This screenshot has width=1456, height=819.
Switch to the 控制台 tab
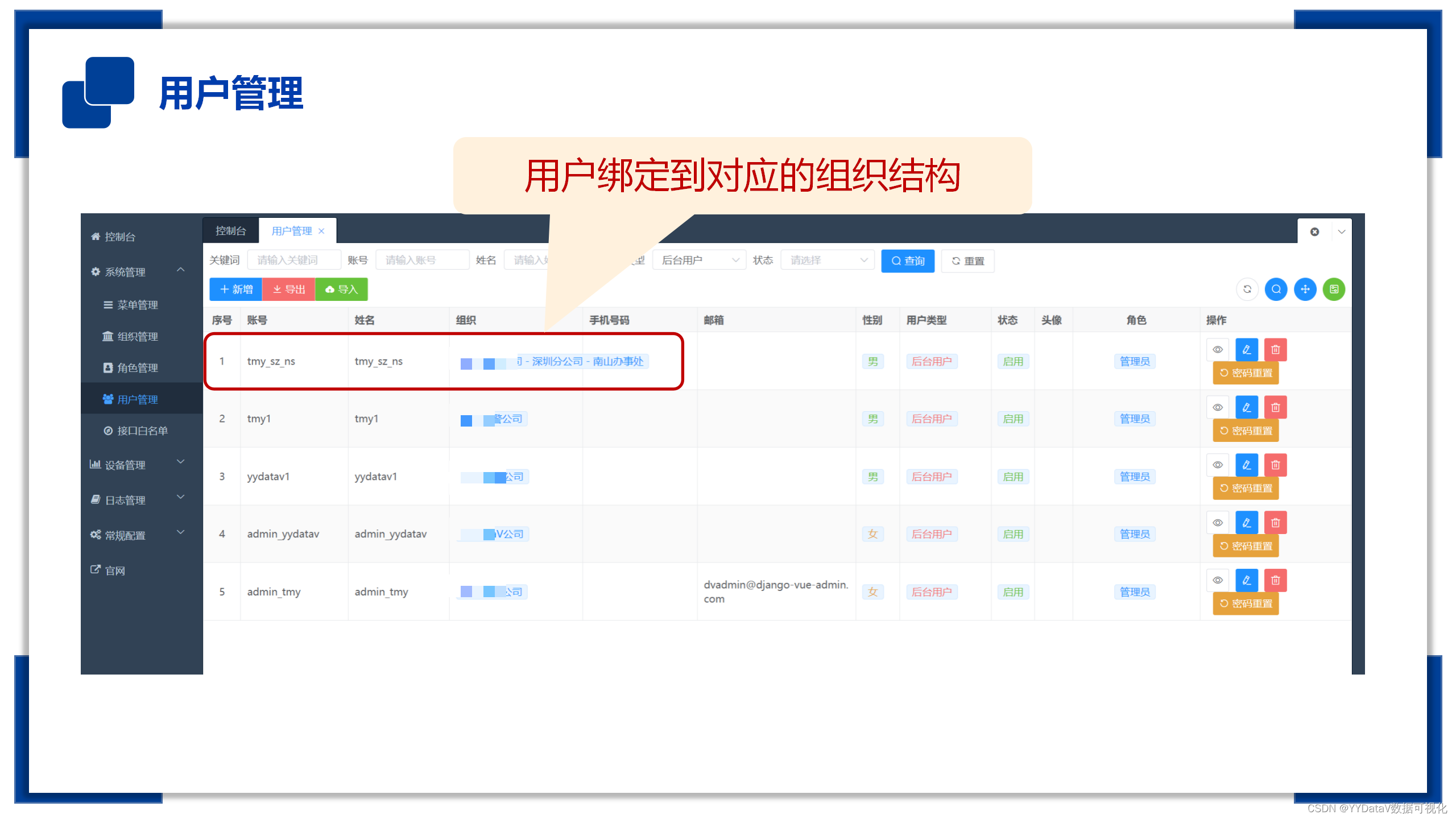[230, 230]
